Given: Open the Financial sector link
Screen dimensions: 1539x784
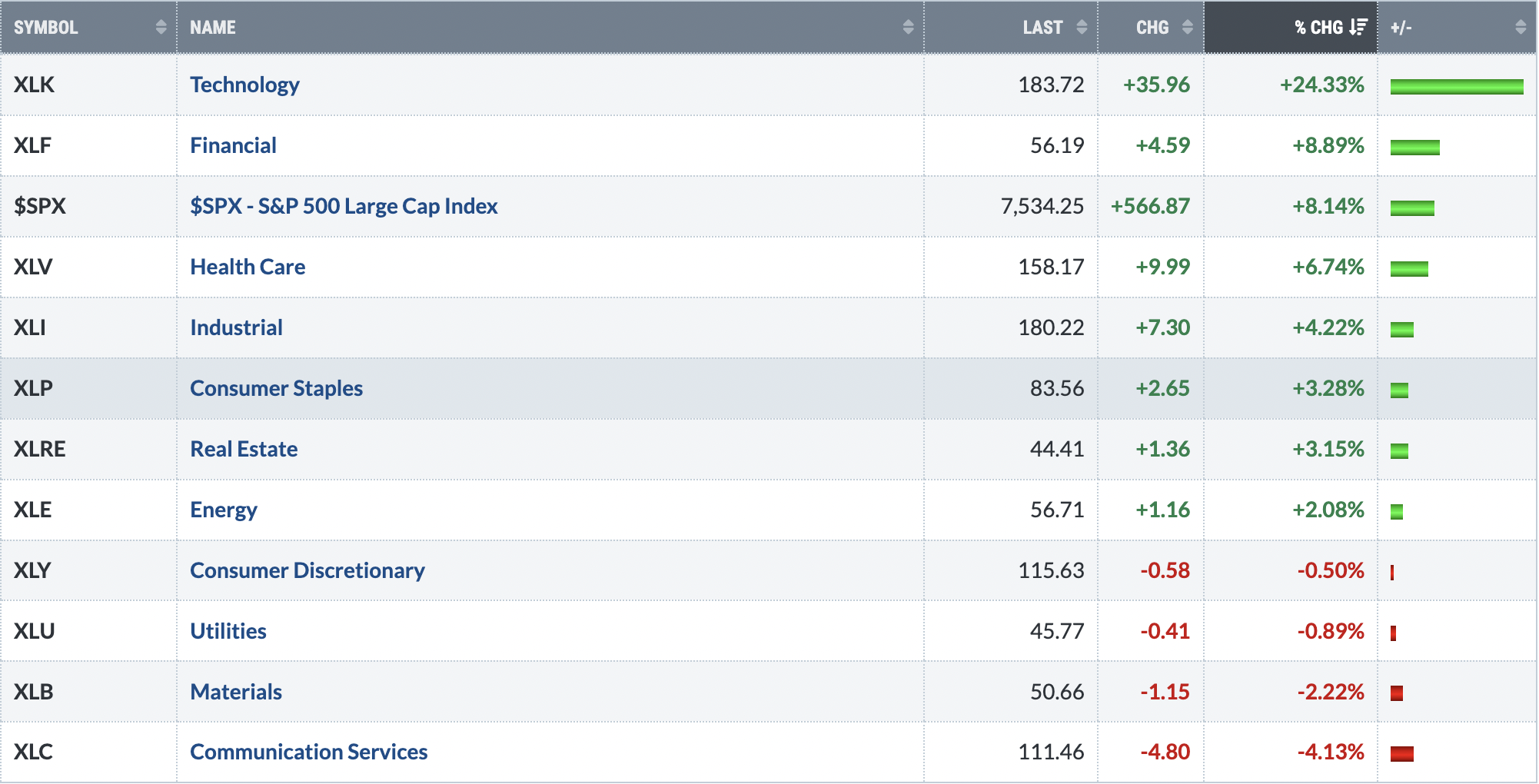Looking at the screenshot, I should tap(233, 145).
